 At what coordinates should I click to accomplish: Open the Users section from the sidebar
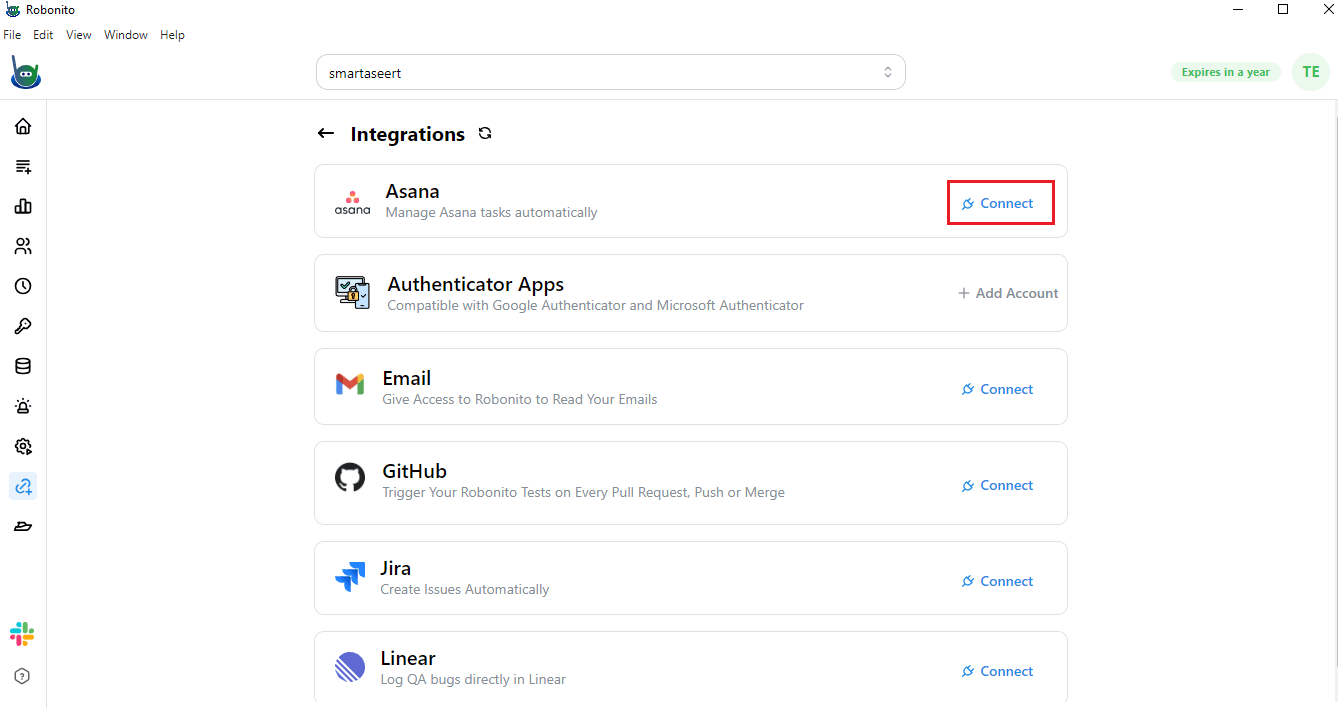click(x=22, y=246)
